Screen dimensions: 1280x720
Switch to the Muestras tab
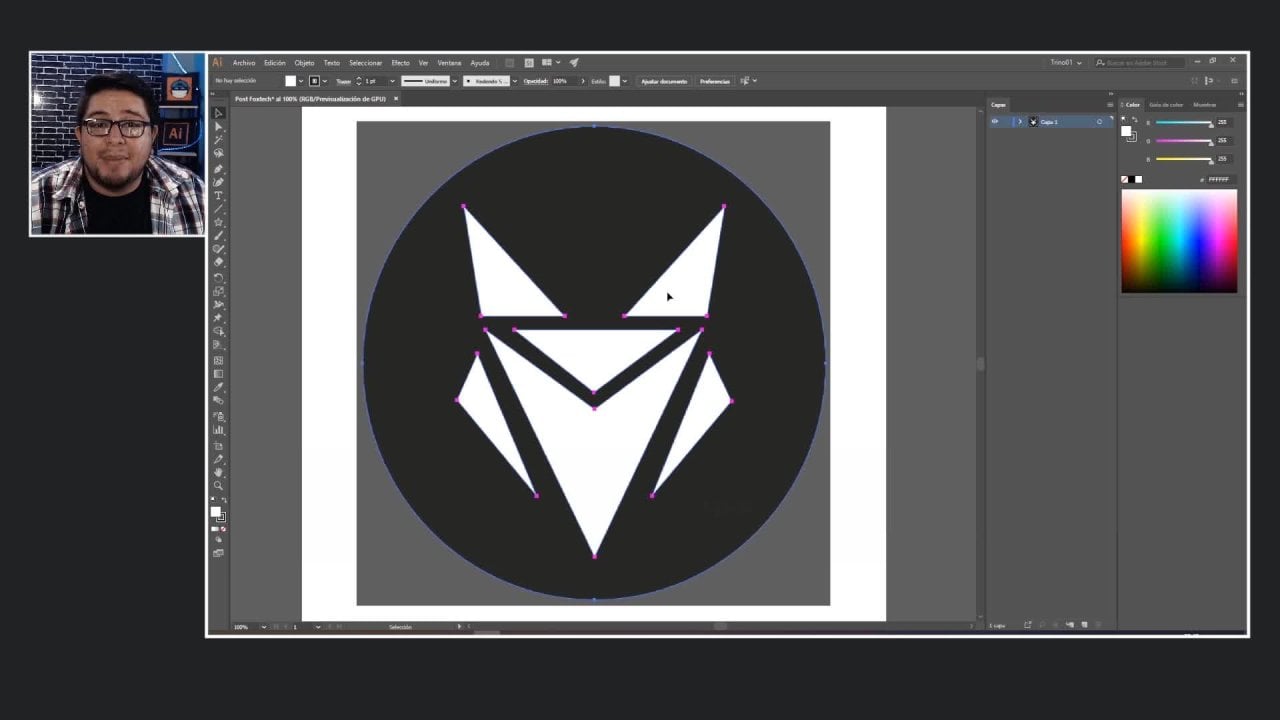[x=1204, y=104]
